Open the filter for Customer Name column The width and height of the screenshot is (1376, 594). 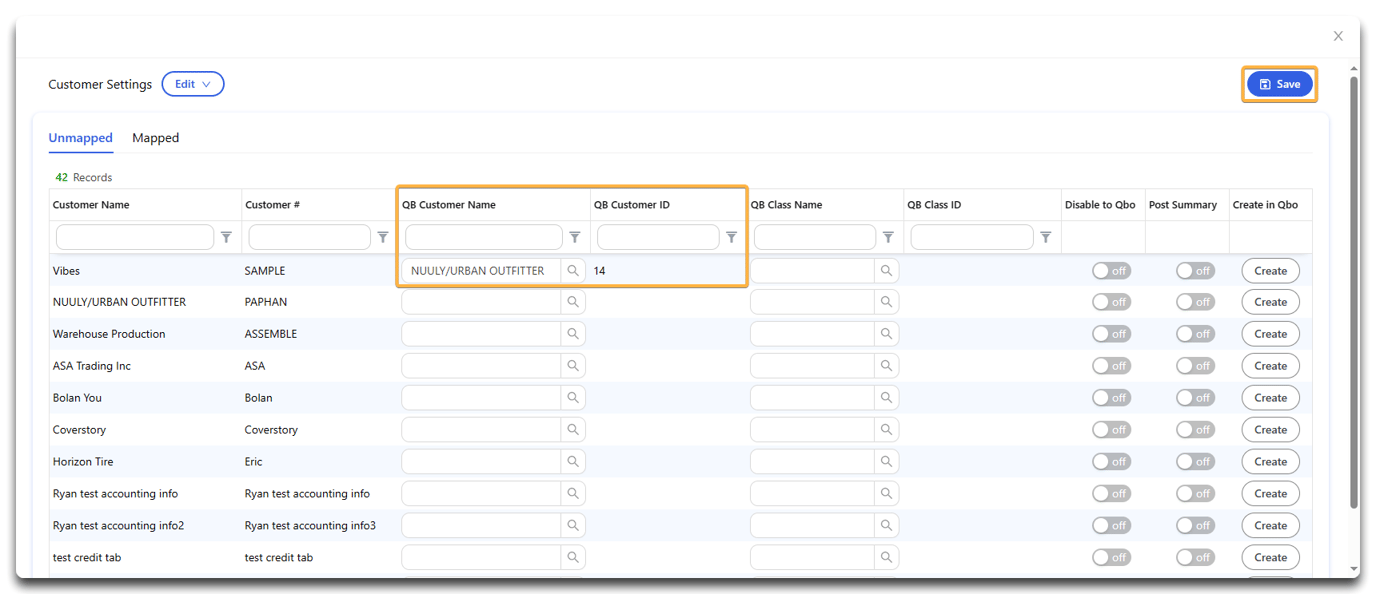(x=226, y=237)
